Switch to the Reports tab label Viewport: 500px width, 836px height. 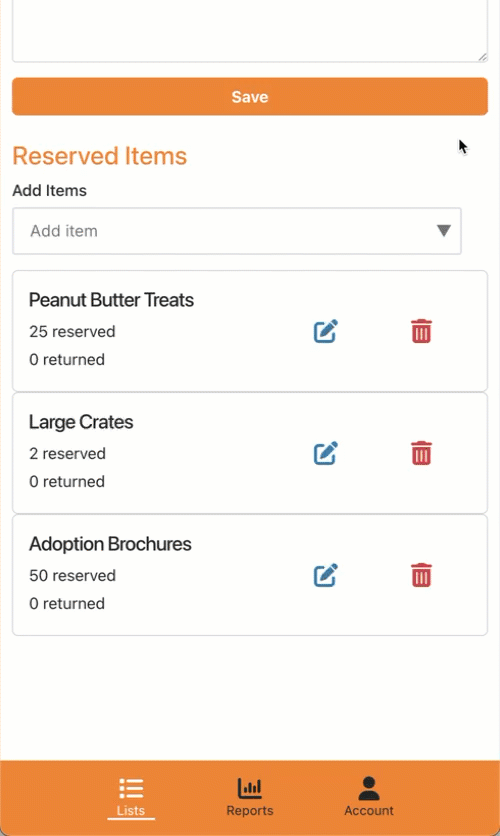pyautogui.click(x=249, y=810)
